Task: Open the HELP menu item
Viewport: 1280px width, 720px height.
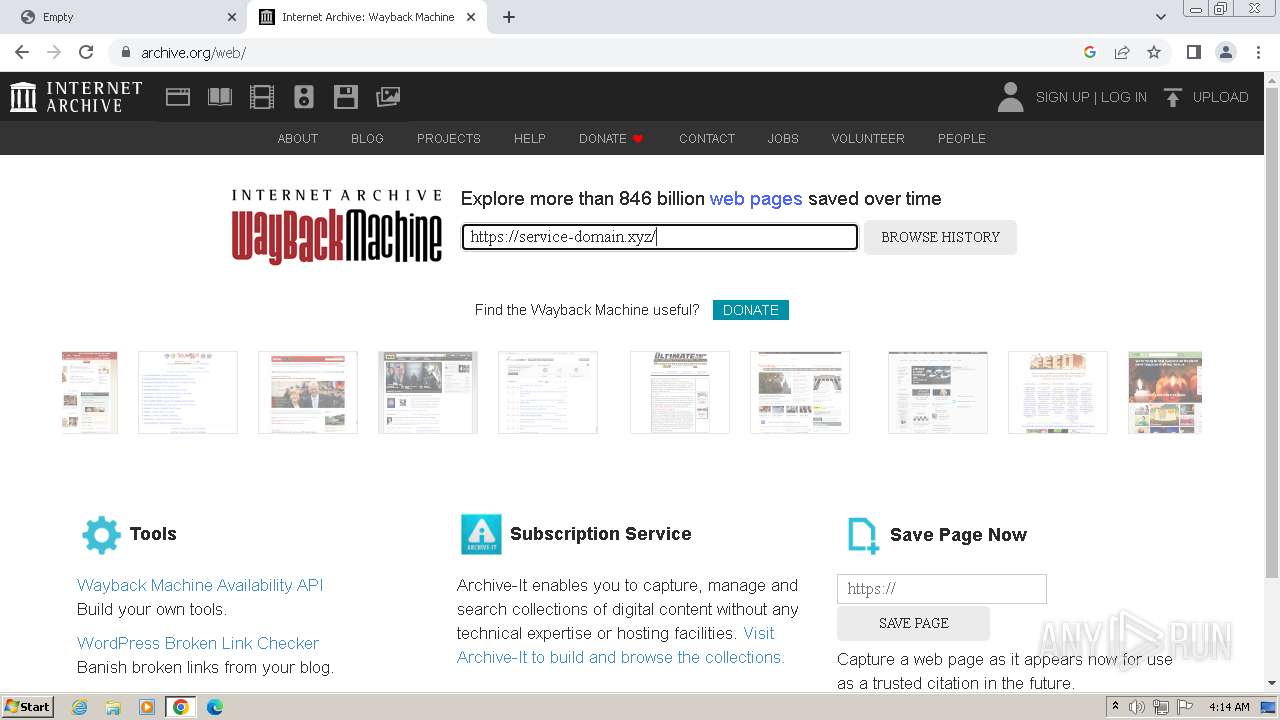Action: [530, 138]
